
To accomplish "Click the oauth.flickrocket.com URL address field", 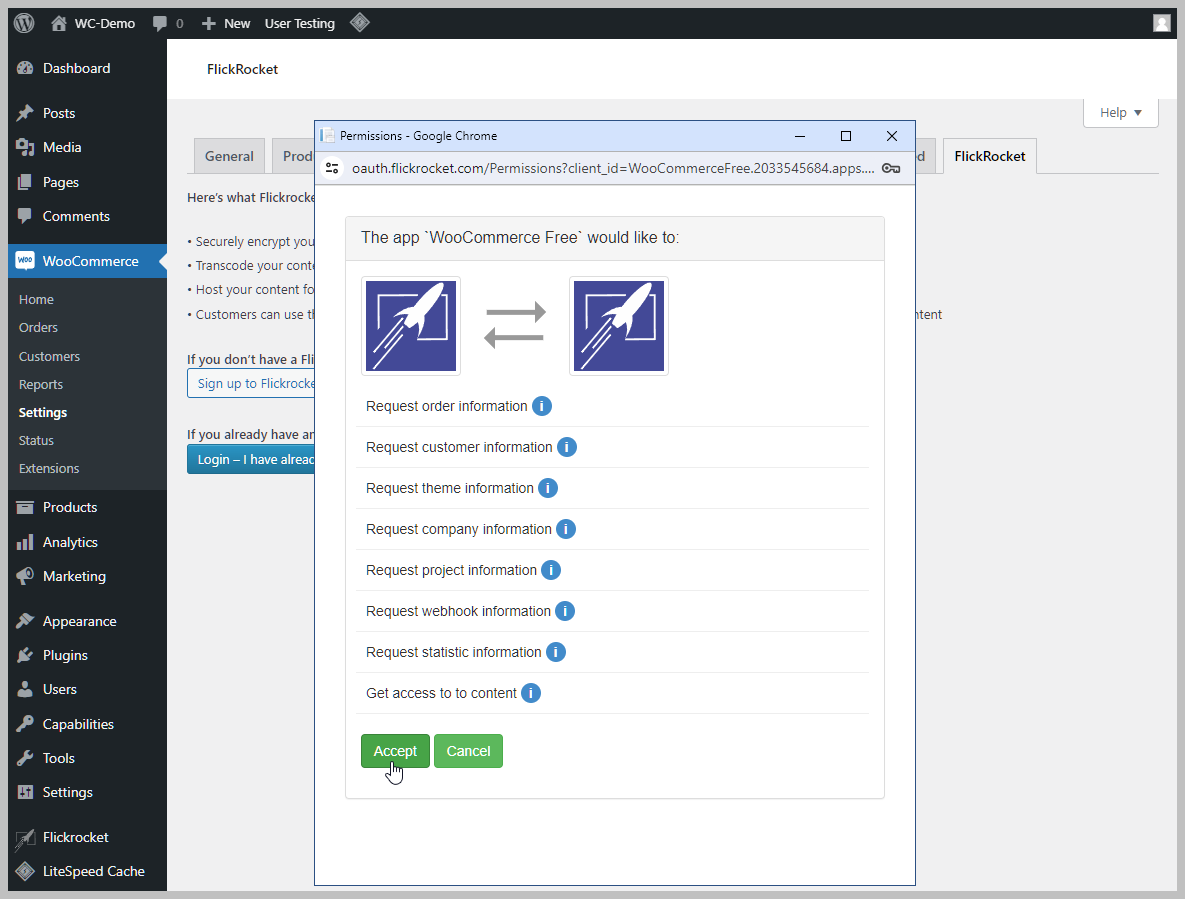I will 612,168.
